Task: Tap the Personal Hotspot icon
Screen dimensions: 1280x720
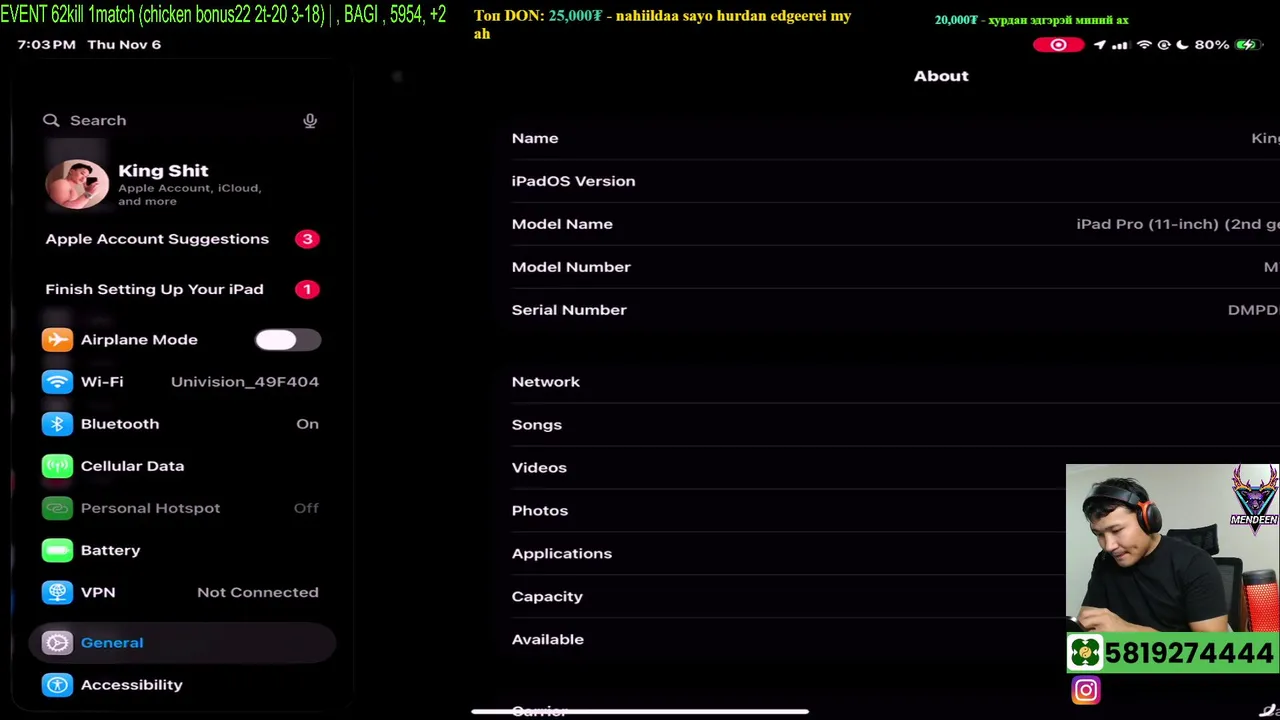Action: click(57, 508)
